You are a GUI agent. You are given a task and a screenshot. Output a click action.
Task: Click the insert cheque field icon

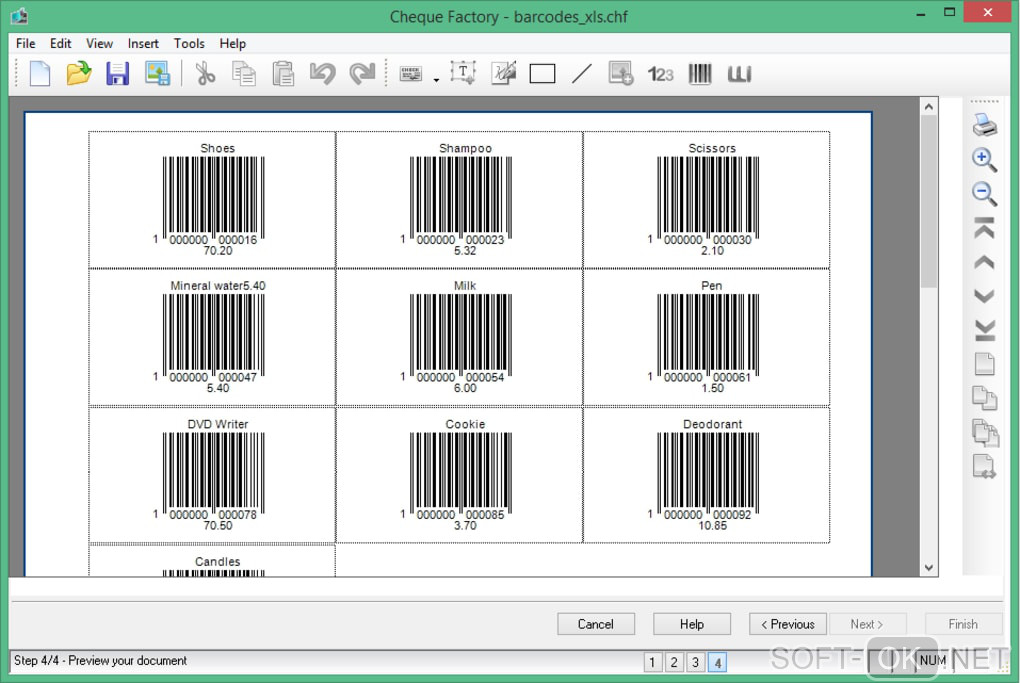[x=410, y=74]
